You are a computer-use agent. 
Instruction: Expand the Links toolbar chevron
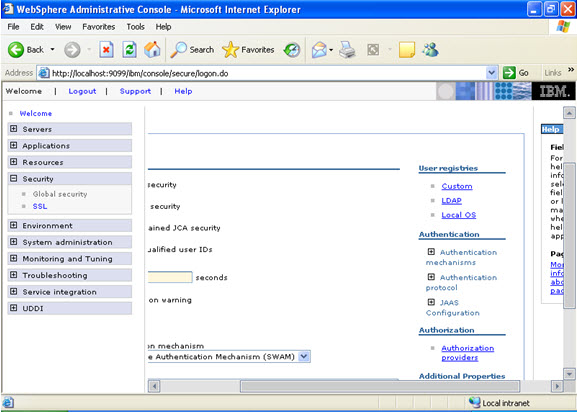571,70
